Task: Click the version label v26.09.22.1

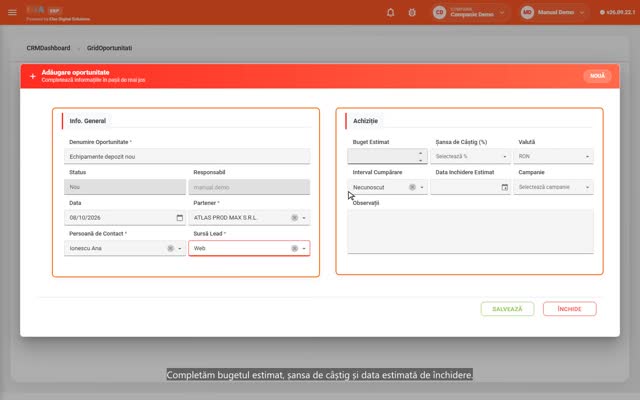Action: pyautogui.click(x=618, y=12)
